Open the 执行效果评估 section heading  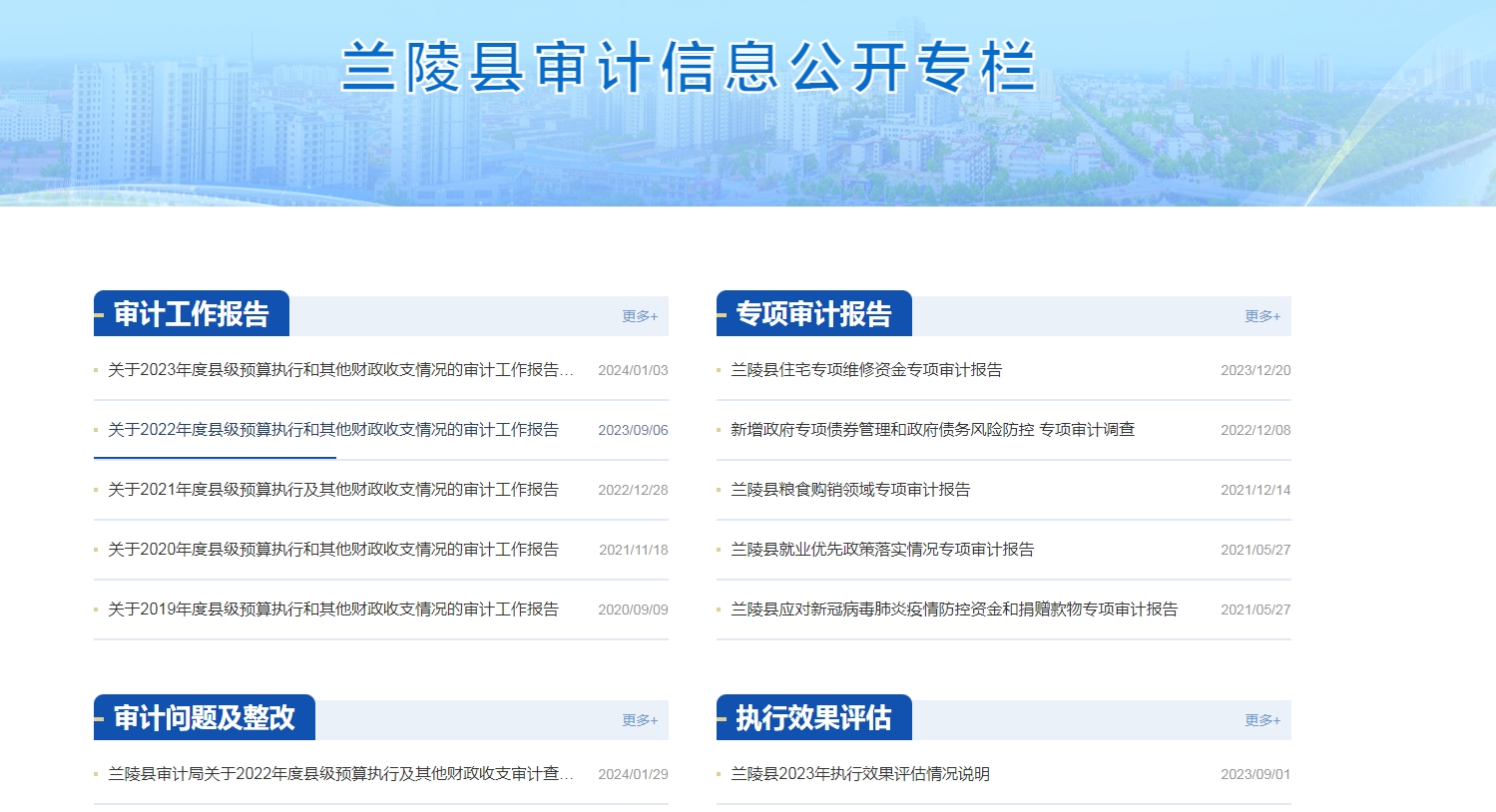[x=814, y=718]
